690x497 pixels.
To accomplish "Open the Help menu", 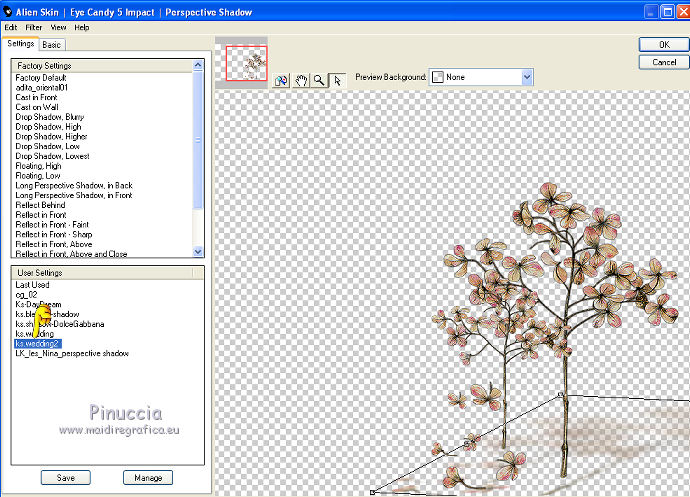I will tap(82, 27).
